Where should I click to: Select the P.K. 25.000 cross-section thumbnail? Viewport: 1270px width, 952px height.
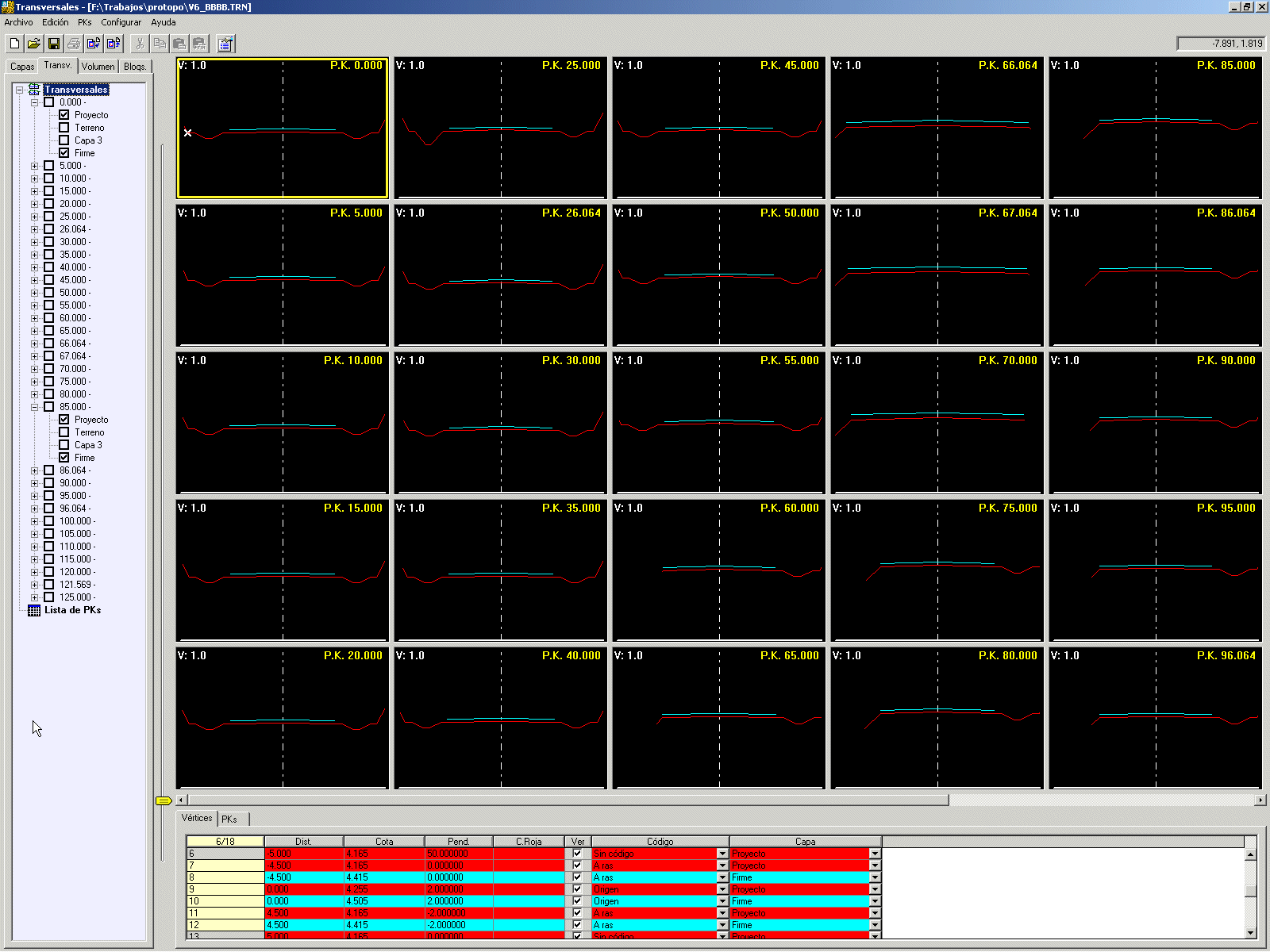pos(500,128)
